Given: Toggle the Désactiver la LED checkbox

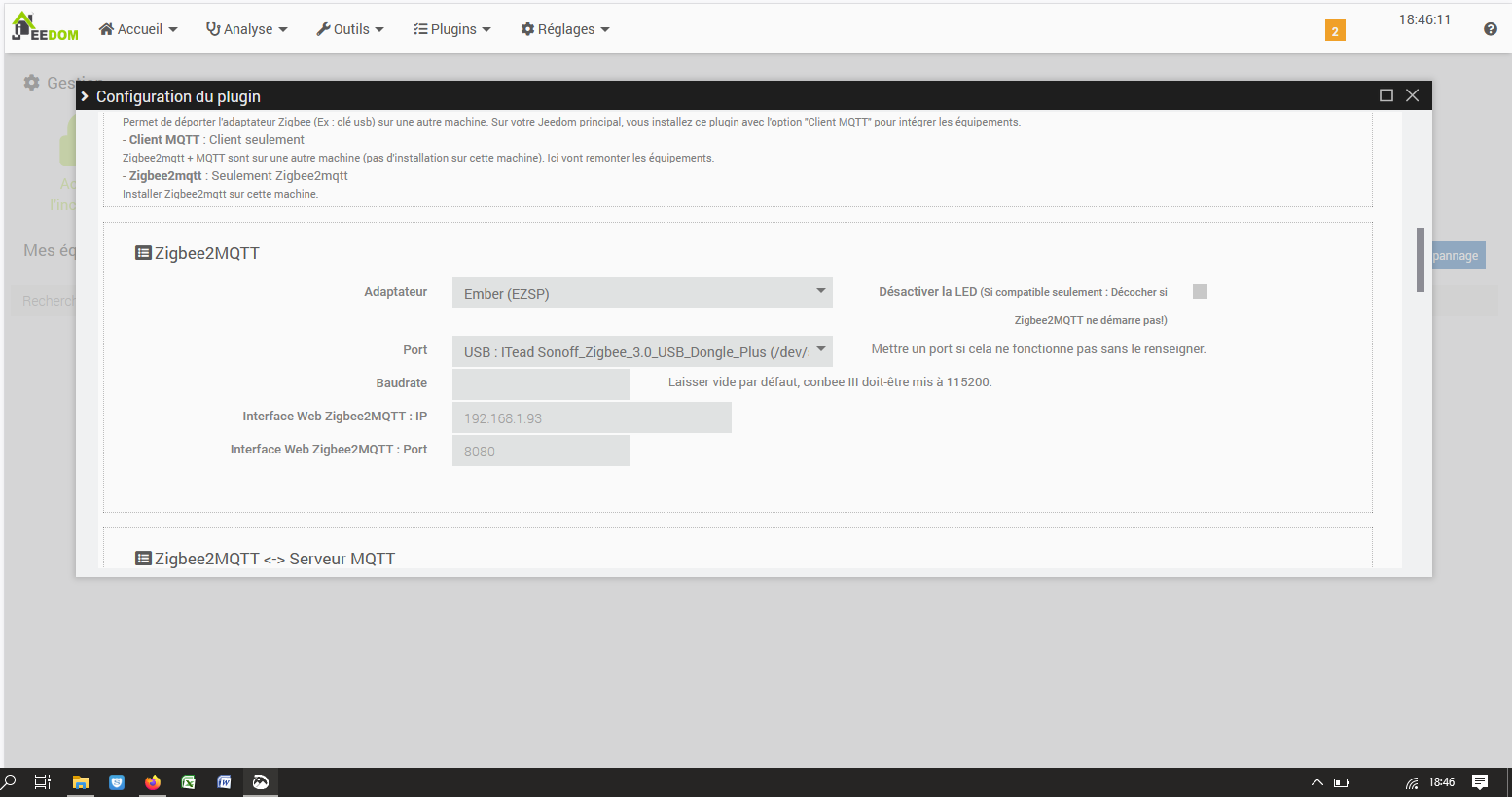Looking at the screenshot, I should coord(1200,292).
